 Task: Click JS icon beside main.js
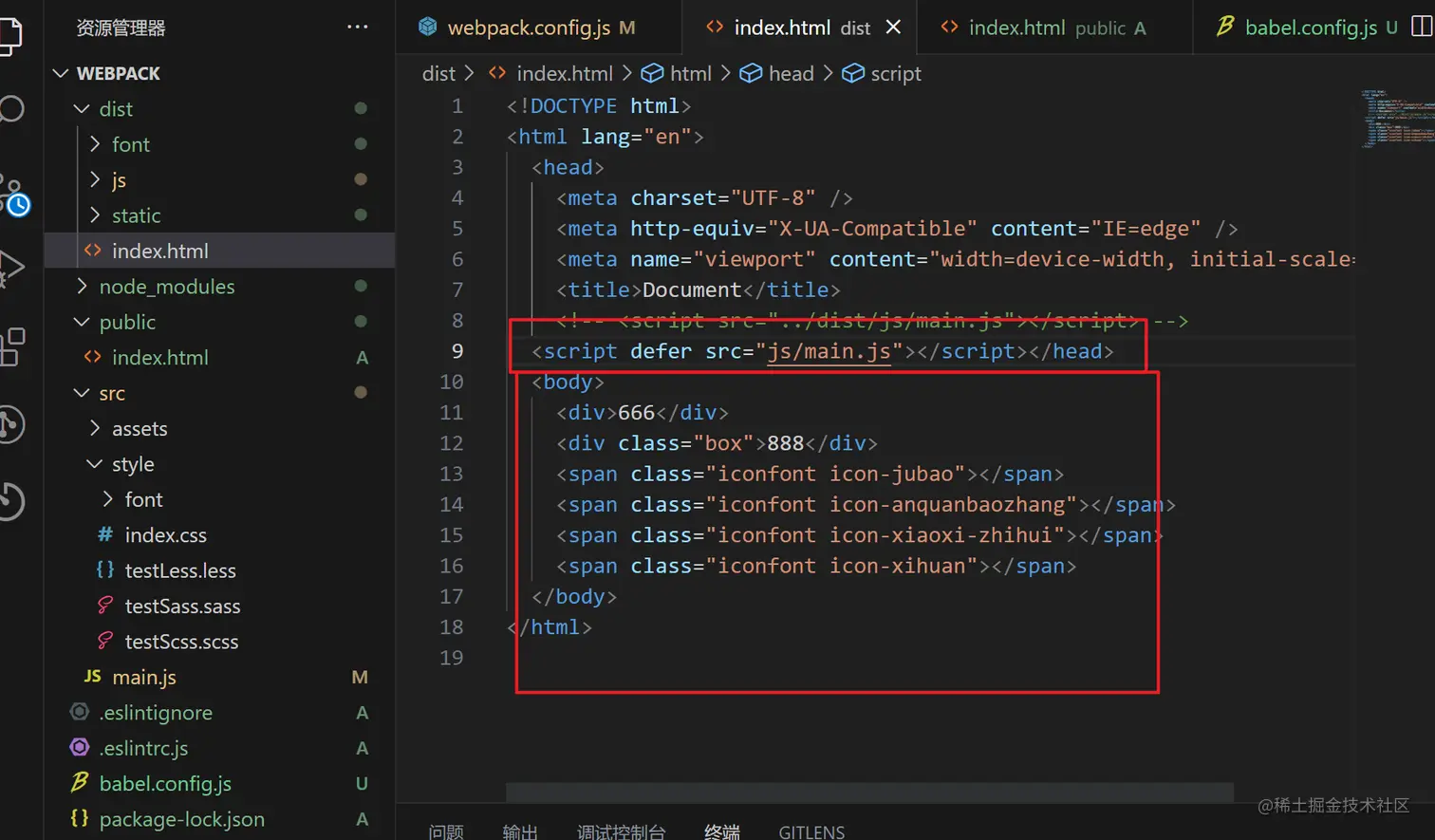pos(92,676)
